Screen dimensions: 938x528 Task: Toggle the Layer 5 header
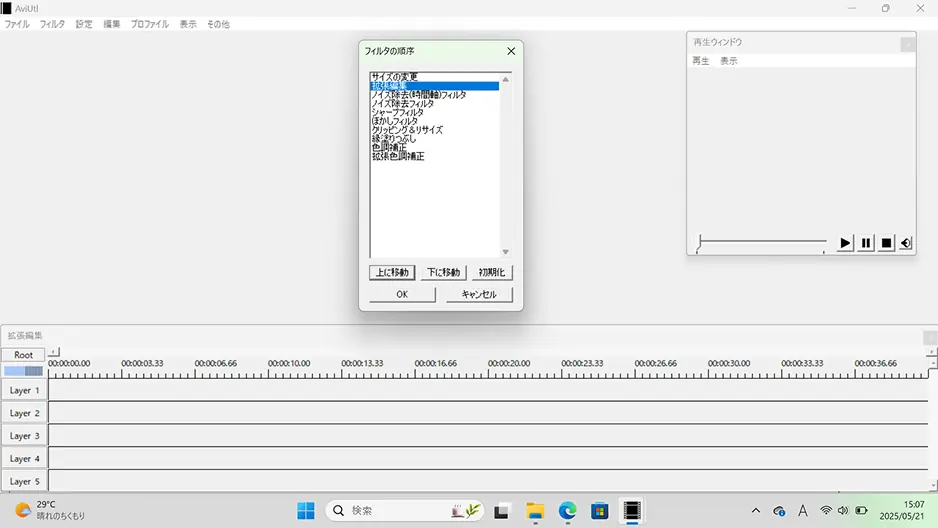24,481
